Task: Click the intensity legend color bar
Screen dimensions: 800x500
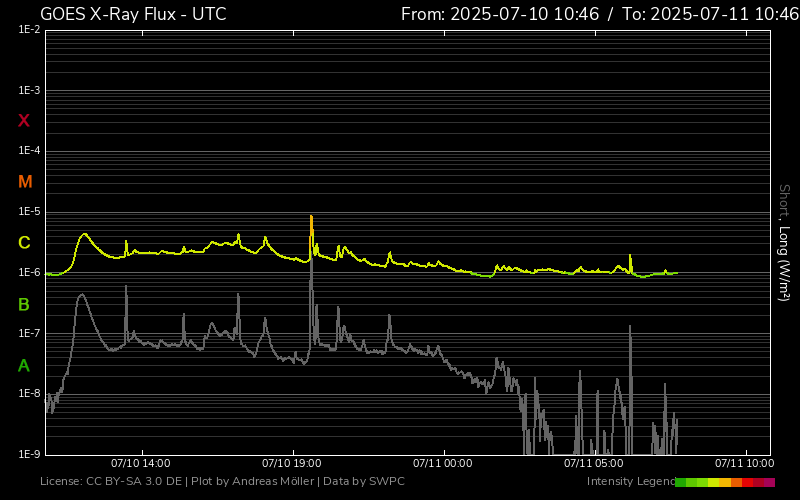Action: pos(725,482)
